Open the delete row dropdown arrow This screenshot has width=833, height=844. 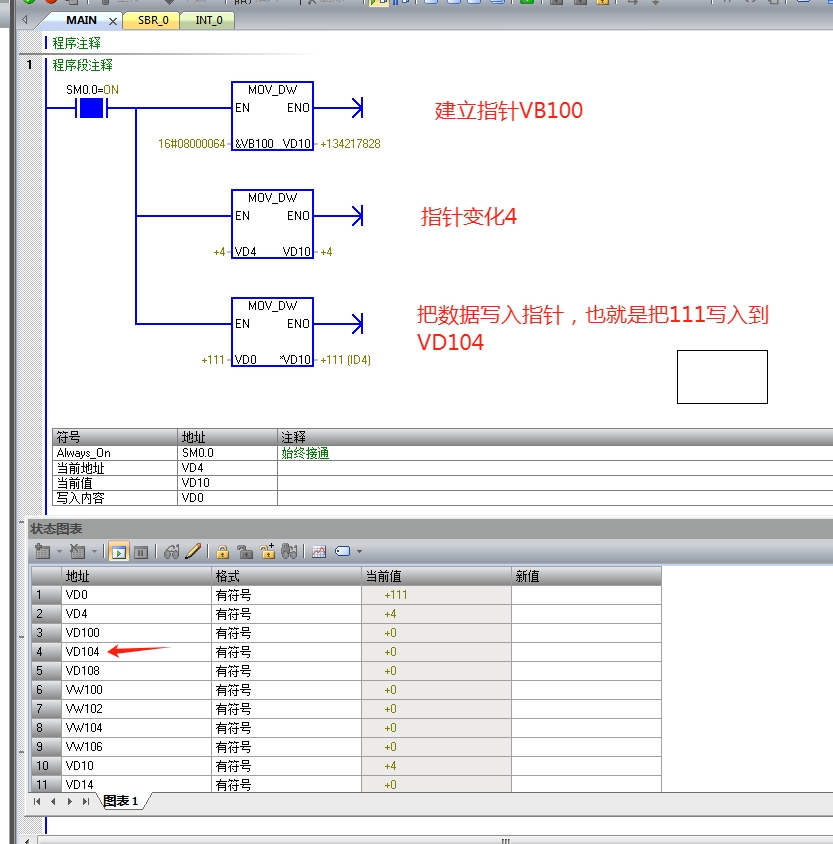click(94, 552)
